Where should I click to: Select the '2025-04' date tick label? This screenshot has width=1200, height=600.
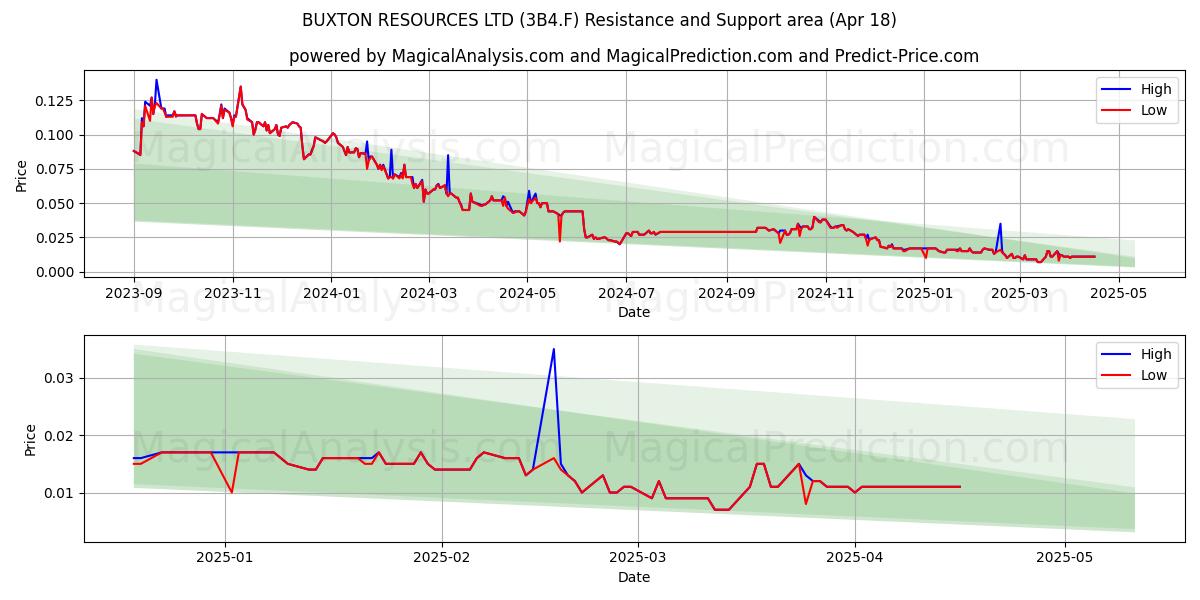855,558
